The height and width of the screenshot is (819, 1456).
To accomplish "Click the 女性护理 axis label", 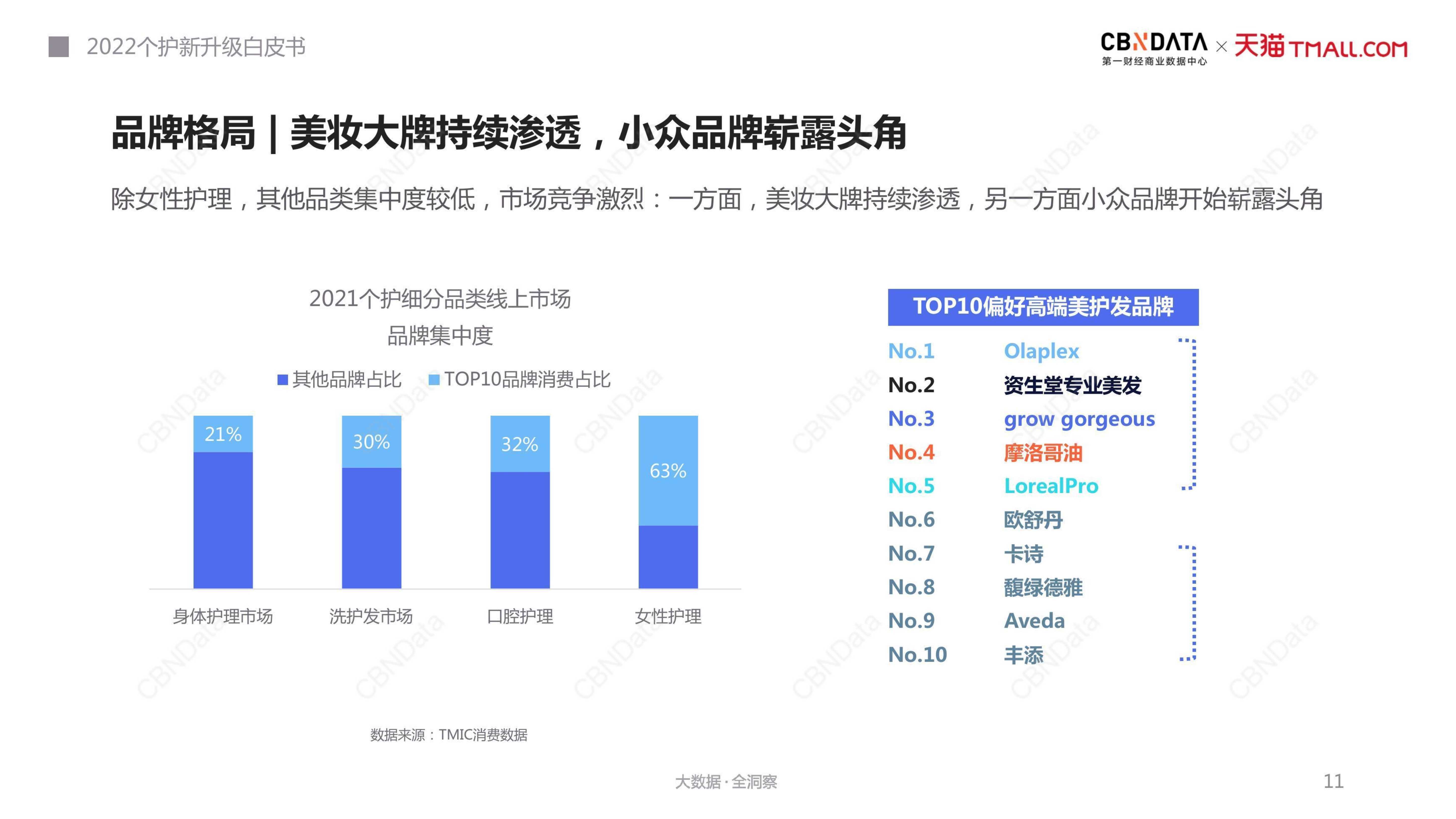I will pyautogui.click(x=668, y=616).
